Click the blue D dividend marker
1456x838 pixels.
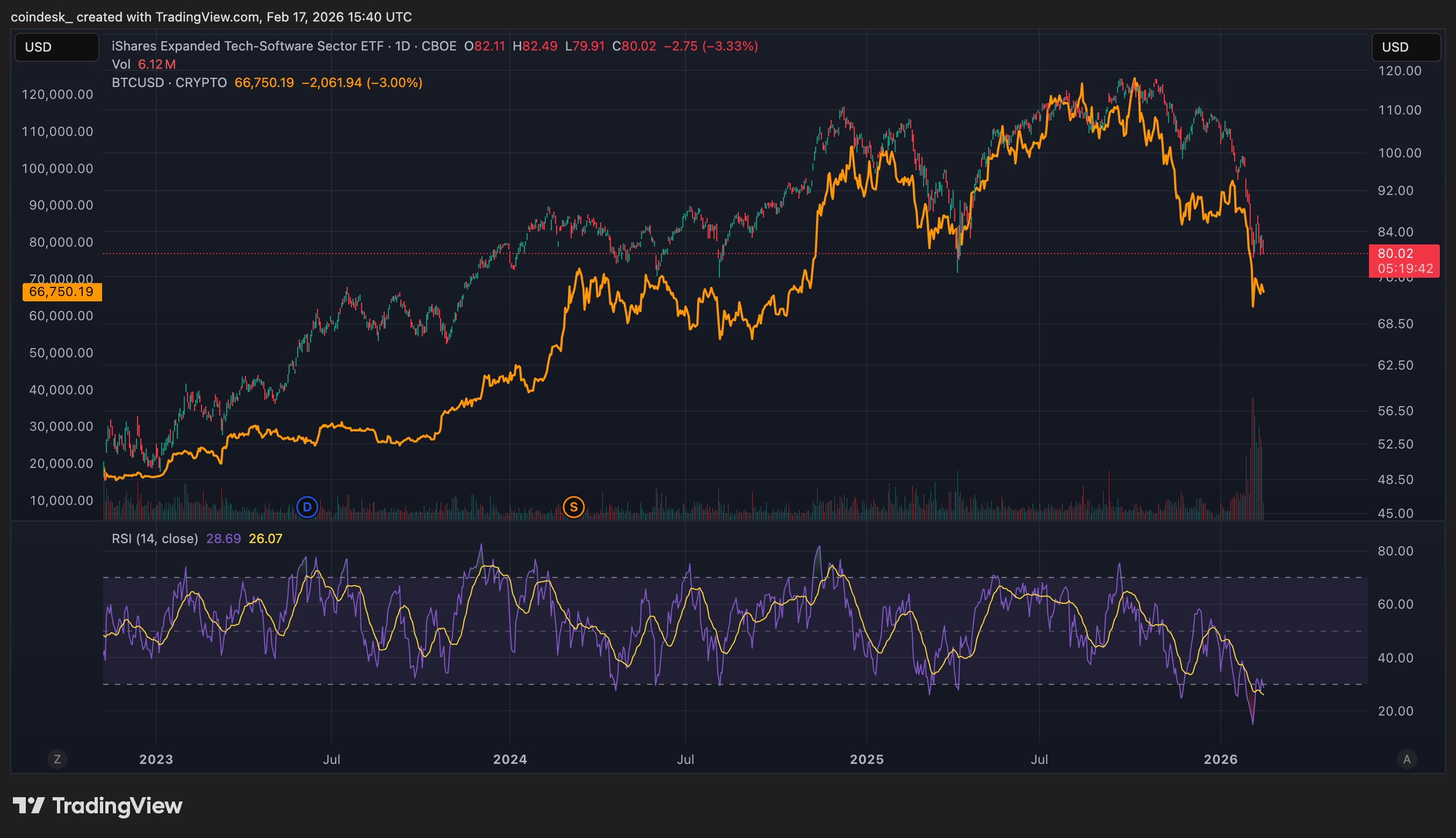307,507
